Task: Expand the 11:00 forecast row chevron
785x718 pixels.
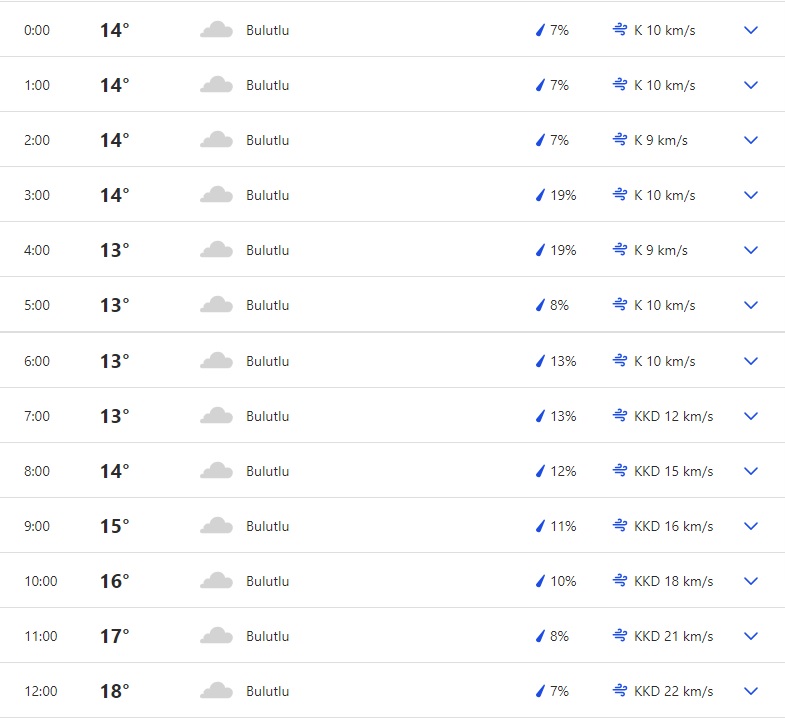Action: 751,636
